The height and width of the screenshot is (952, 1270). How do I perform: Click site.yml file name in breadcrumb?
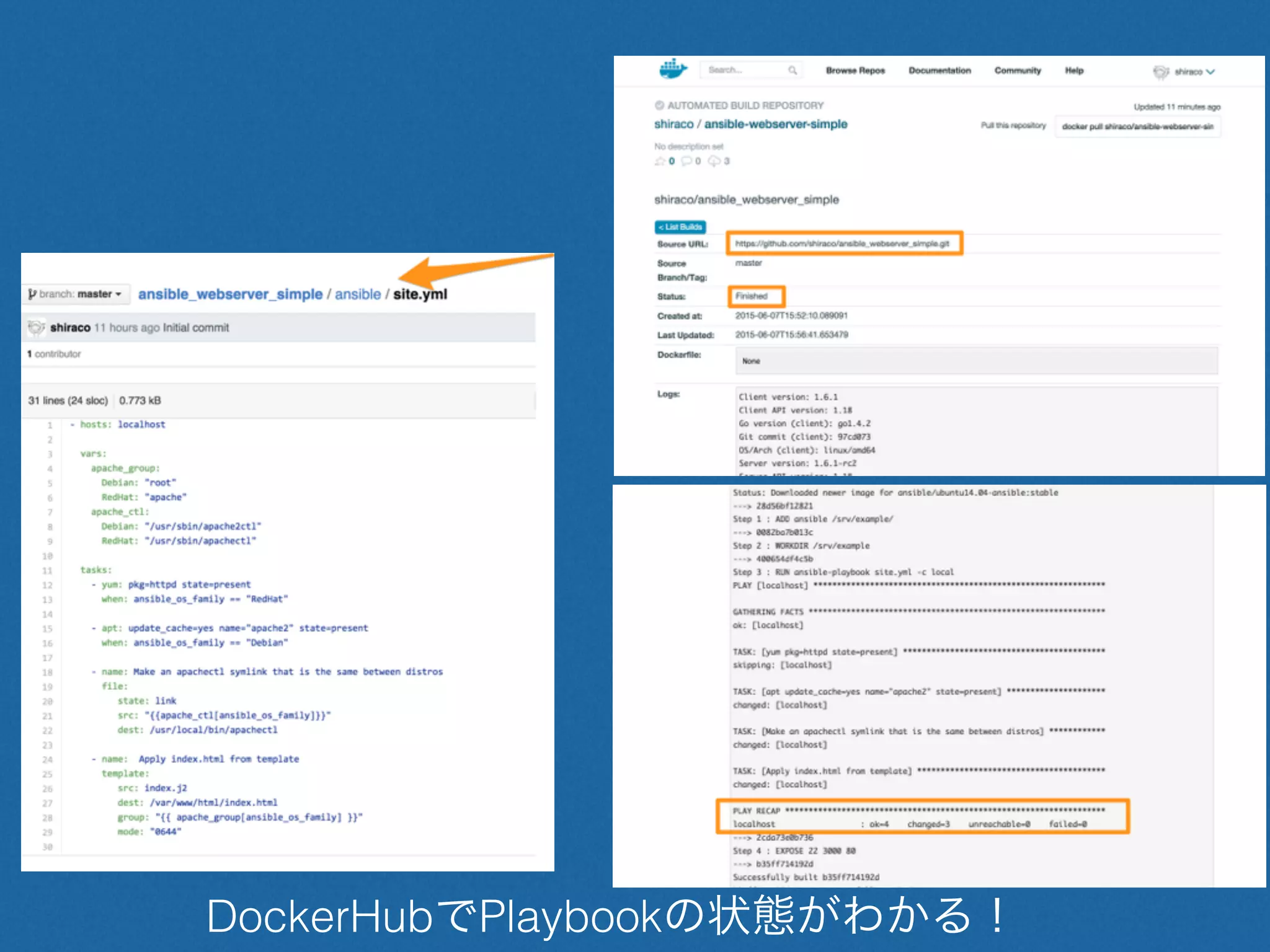click(420, 294)
